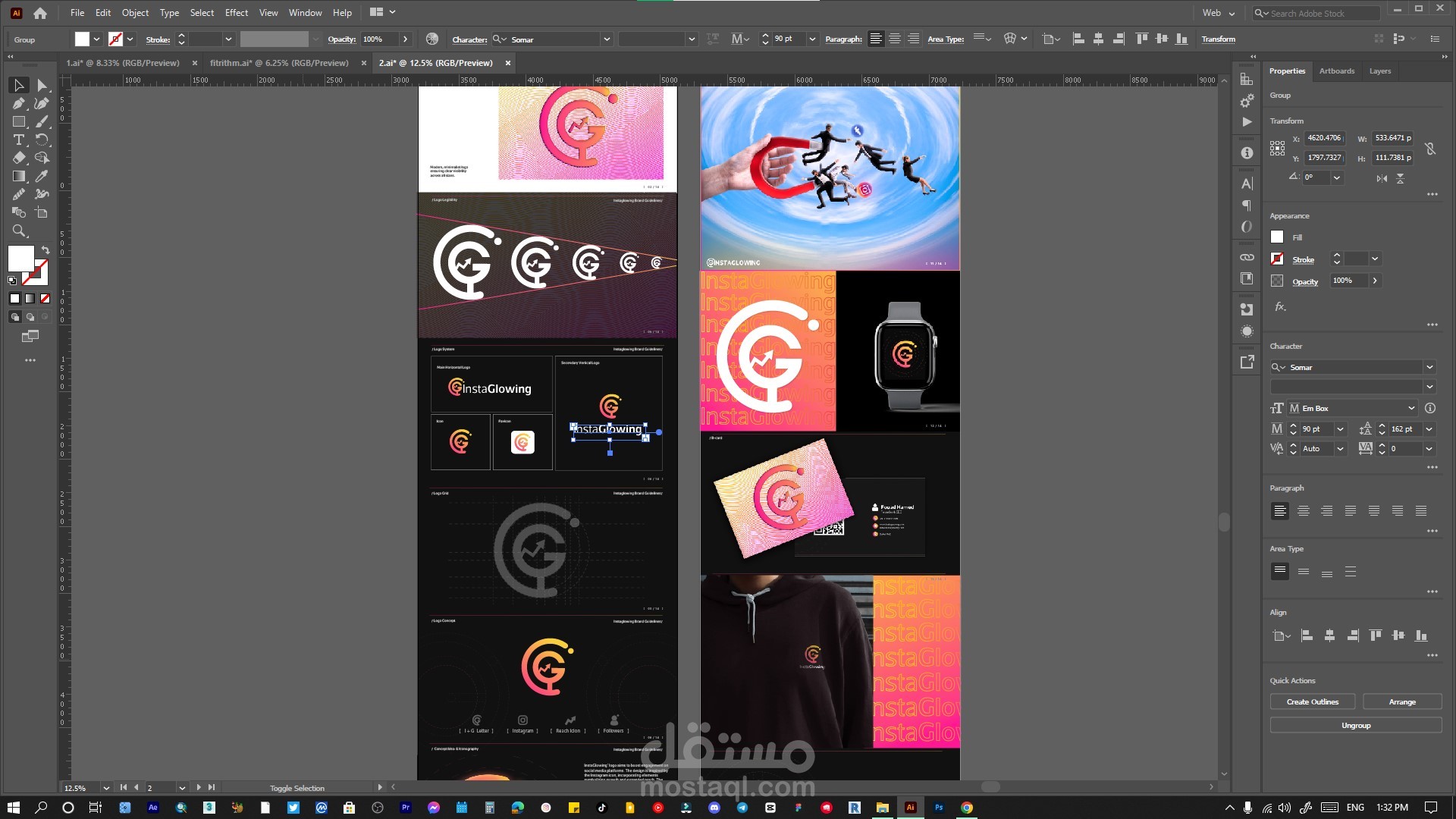Select the Type tool
This screenshot has width=1456, height=819.
pos(19,140)
